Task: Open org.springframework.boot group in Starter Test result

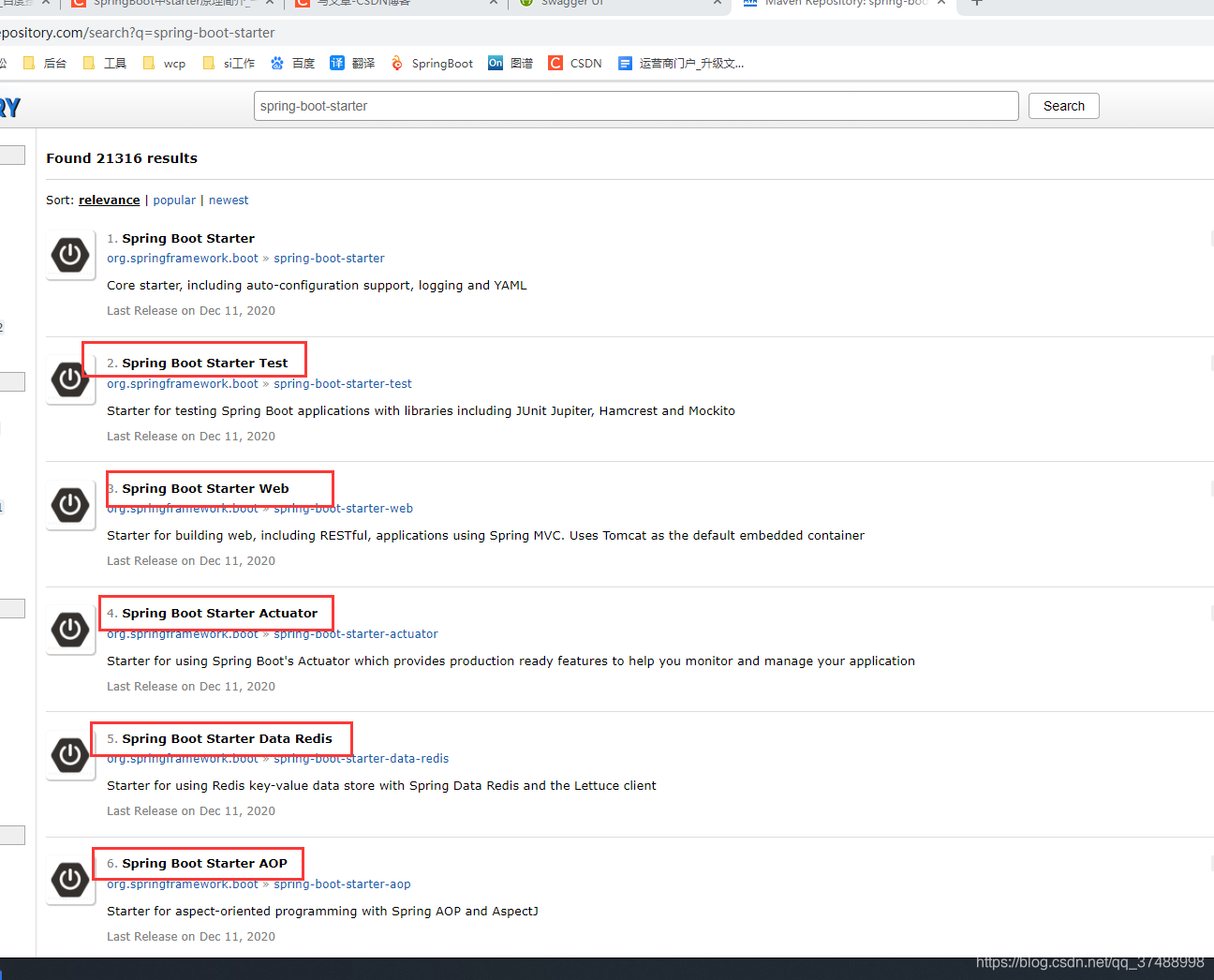Action: click(183, 384)
